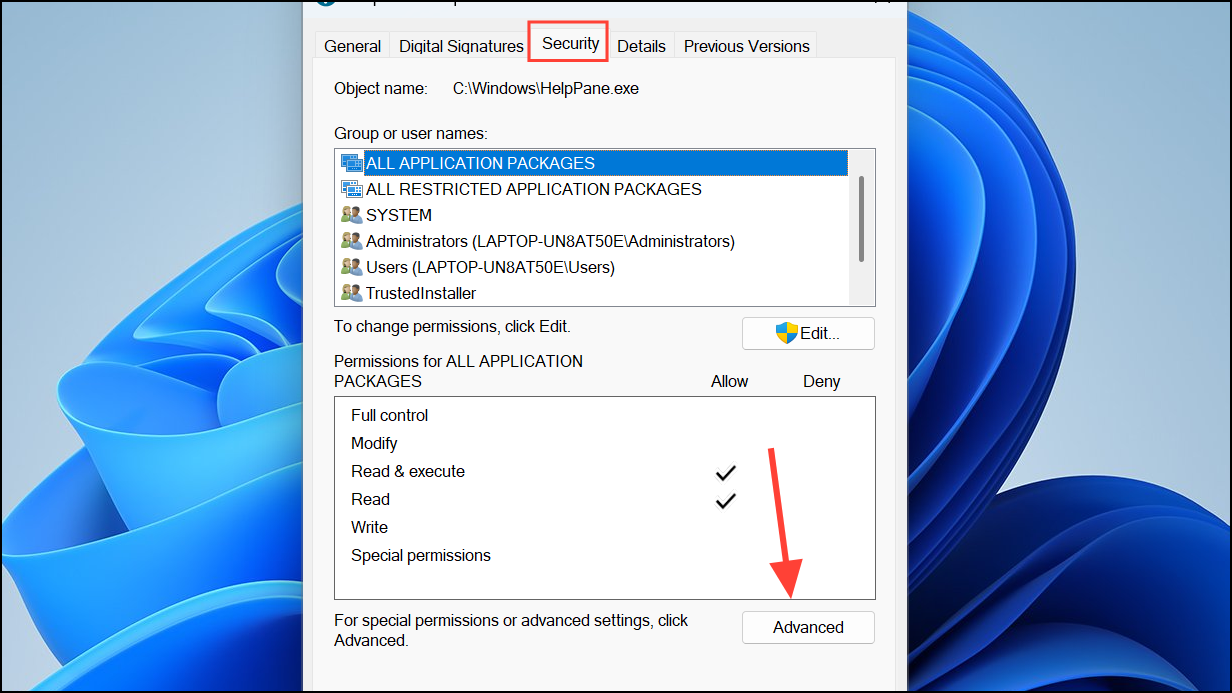1232x693 pixels.
Task: Click the Deny cell for Full control
Action: tap(821, 415)
